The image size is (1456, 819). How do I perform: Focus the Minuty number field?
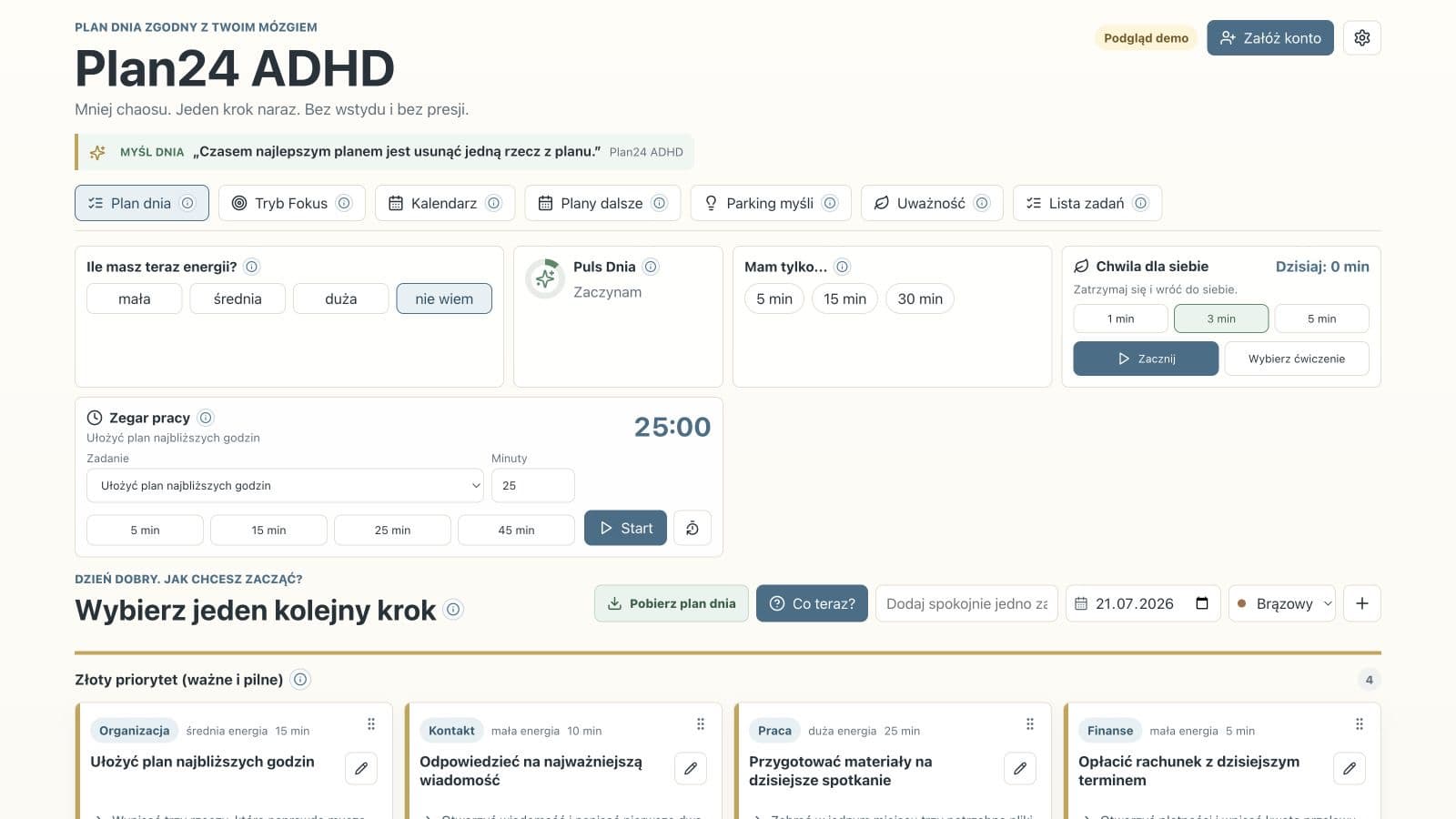coord(533,485)
